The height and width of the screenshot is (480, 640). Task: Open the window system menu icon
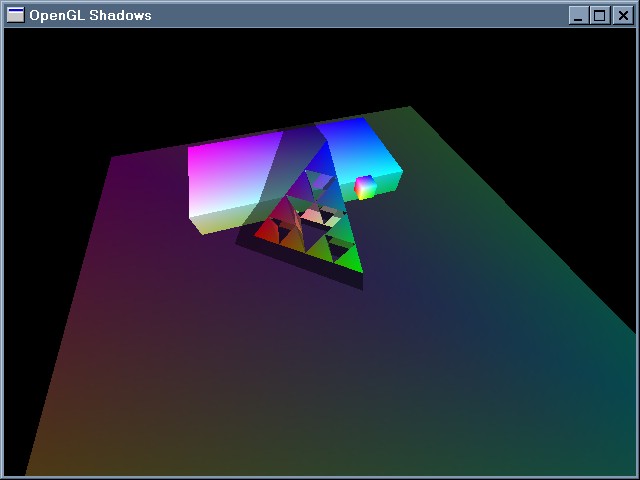point(16,15)
